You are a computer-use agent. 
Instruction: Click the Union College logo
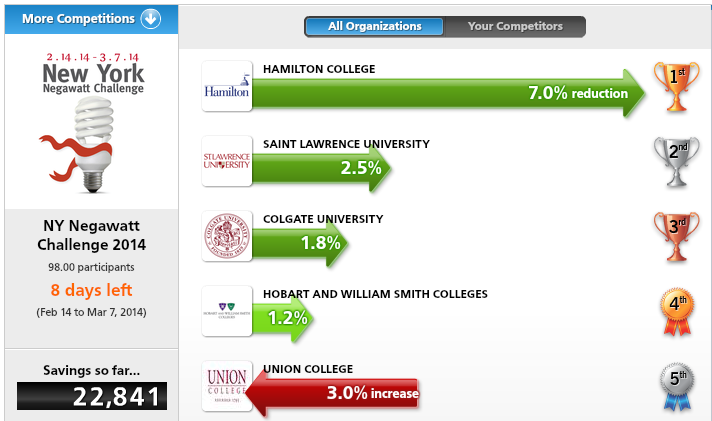pyautogui.click(x=227, y=386)
